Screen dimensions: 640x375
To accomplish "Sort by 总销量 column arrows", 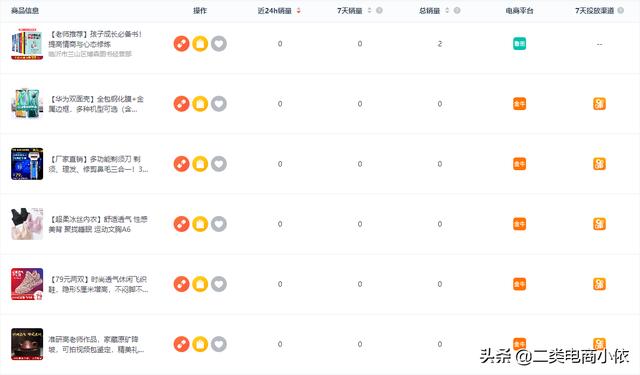I will coord(447,11).
